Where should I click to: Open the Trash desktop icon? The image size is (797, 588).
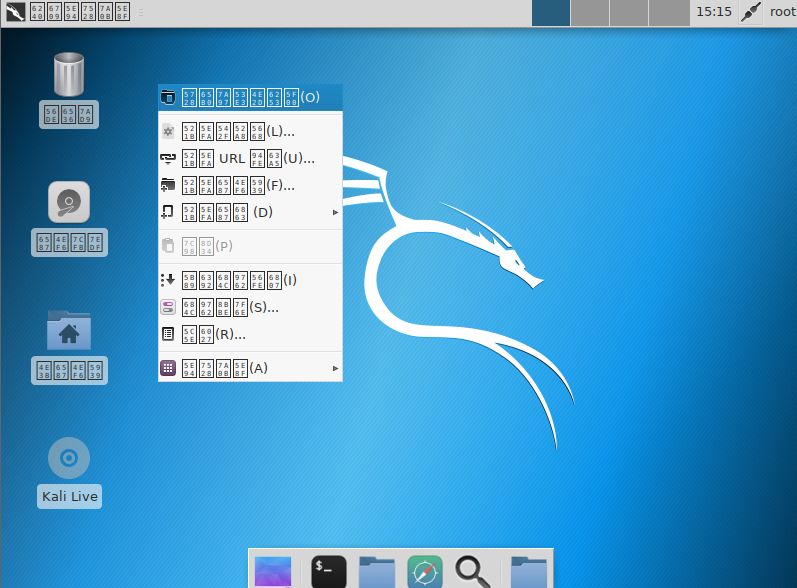[x=69, y=74]
